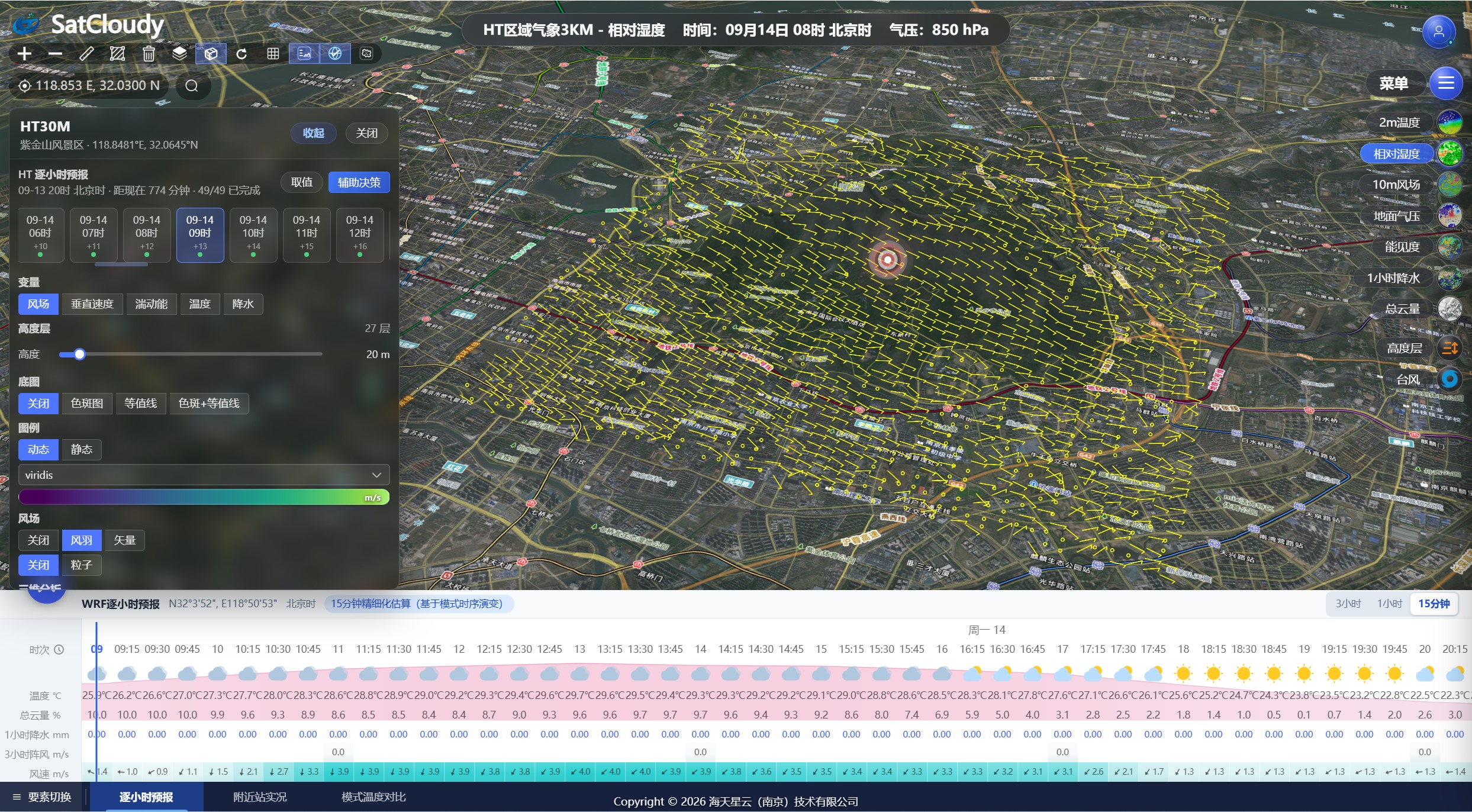The image size is (1472, 812).
Task: Select the 2m温度 layer thumbnail
Action: click(x=1450, y=123)
